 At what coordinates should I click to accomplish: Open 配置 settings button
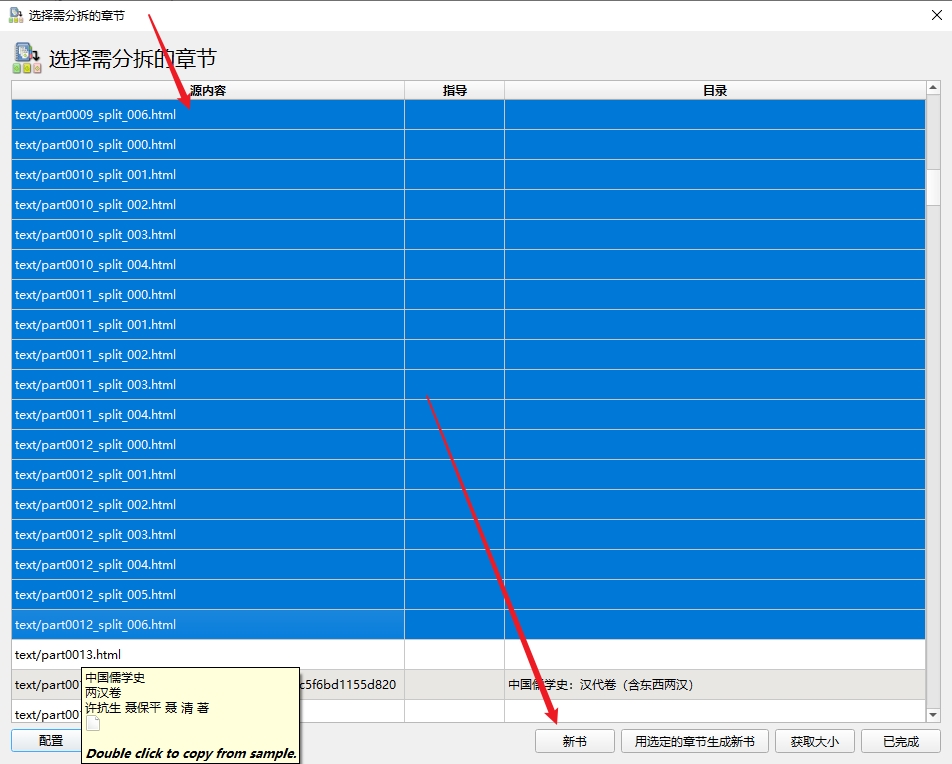click(50, 741)
